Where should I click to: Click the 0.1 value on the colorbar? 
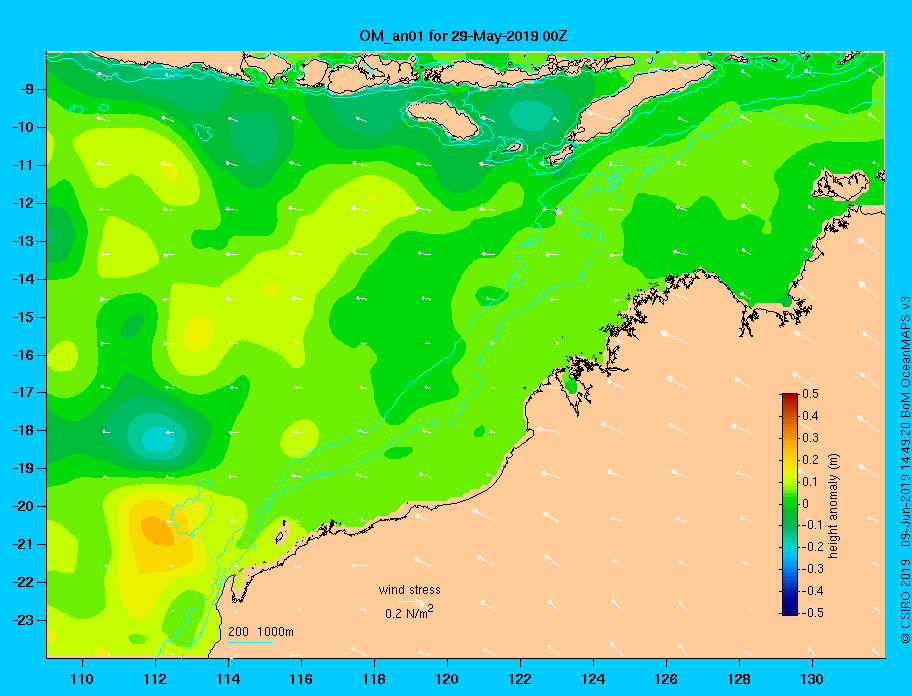tap(810, 481)
